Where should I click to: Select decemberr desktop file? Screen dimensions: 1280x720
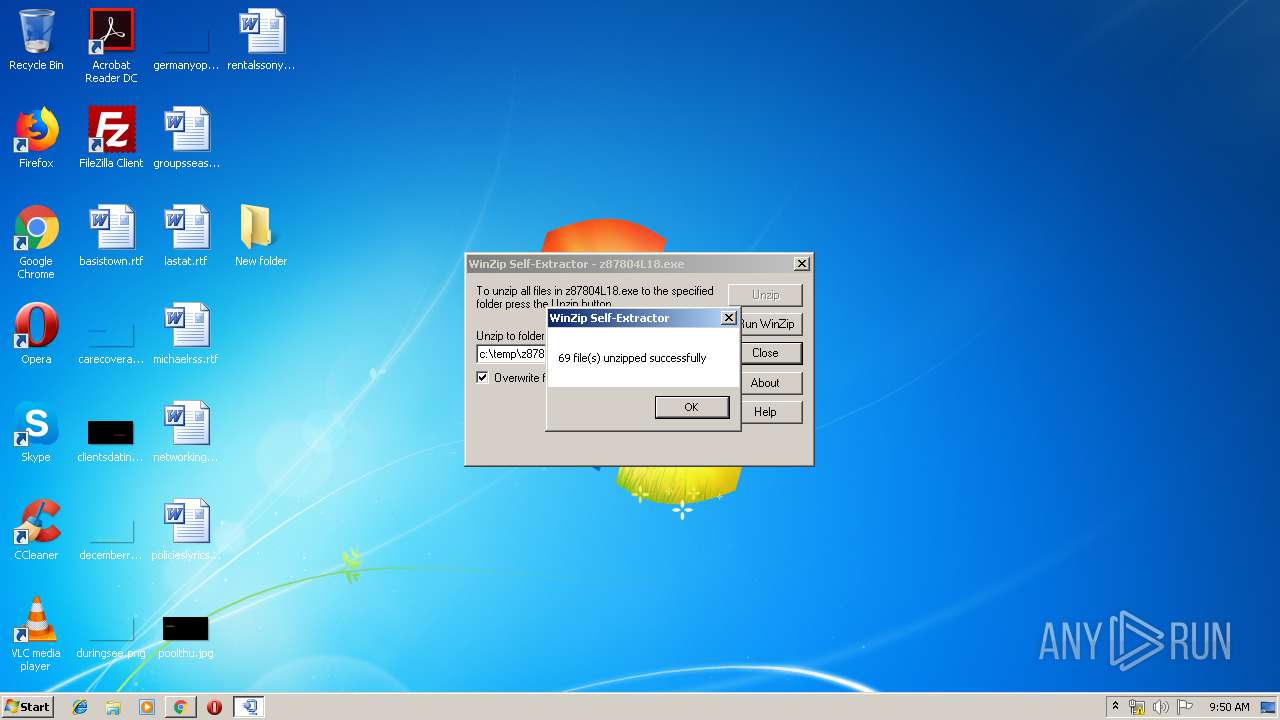coord(111,530)
